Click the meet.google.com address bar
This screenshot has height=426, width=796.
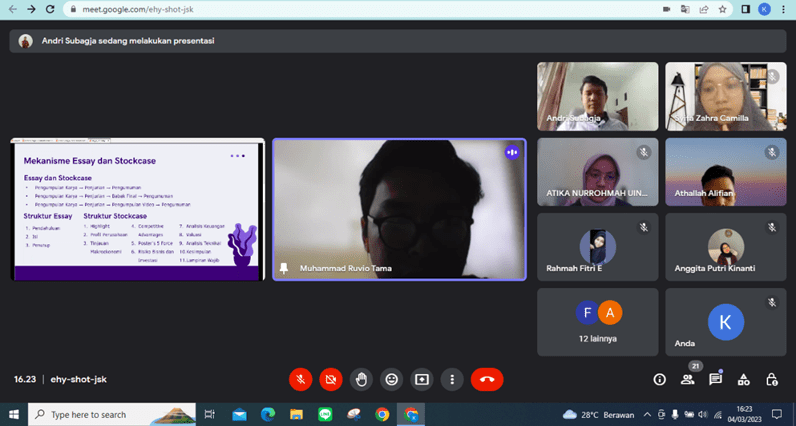300,9
